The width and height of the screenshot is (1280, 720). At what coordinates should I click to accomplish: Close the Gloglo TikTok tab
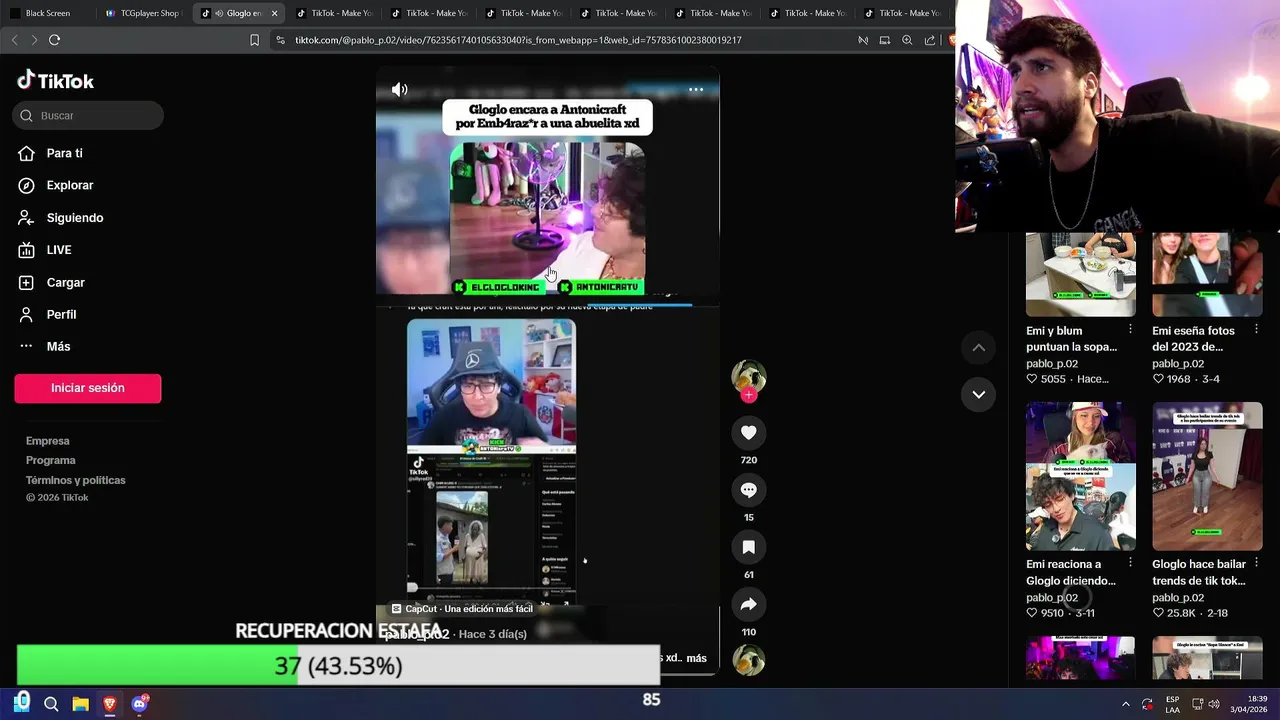coord(274,13)
